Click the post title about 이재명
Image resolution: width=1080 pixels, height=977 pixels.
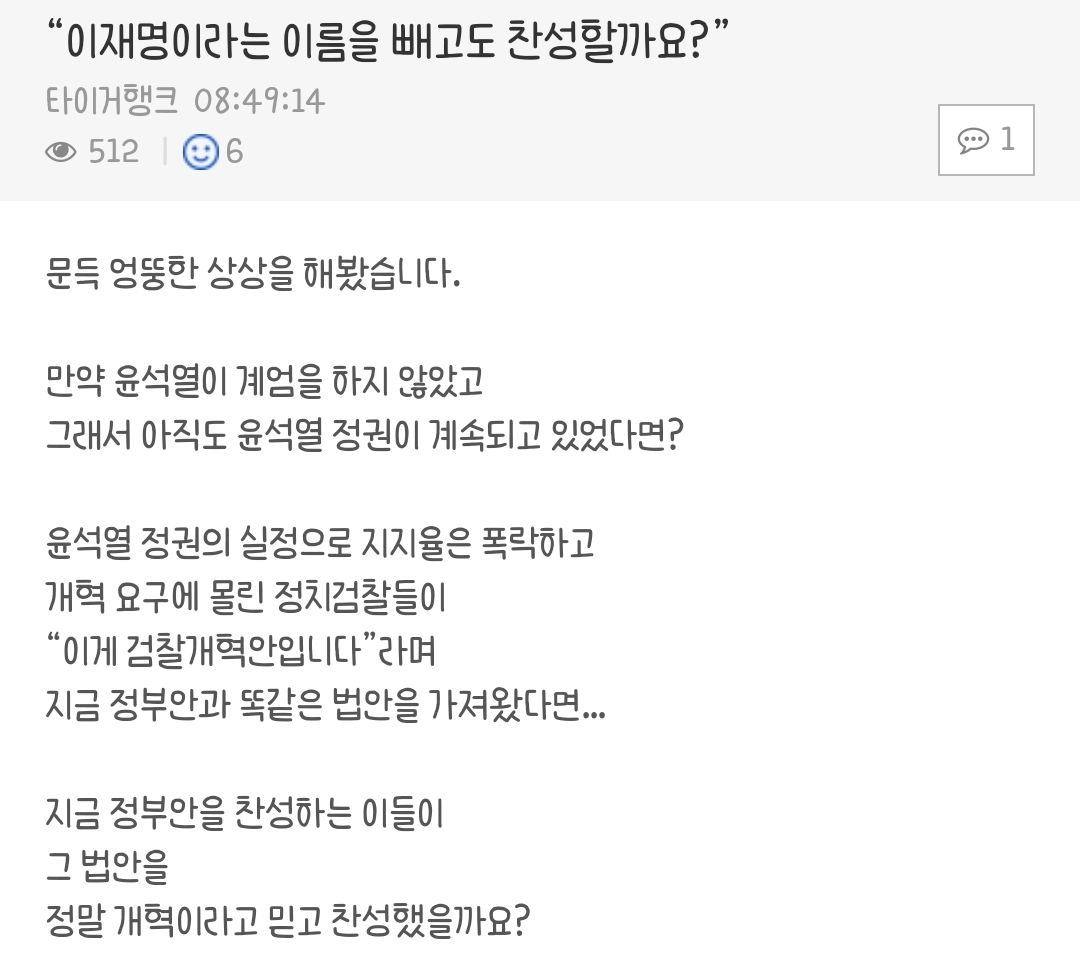point(387,40)
